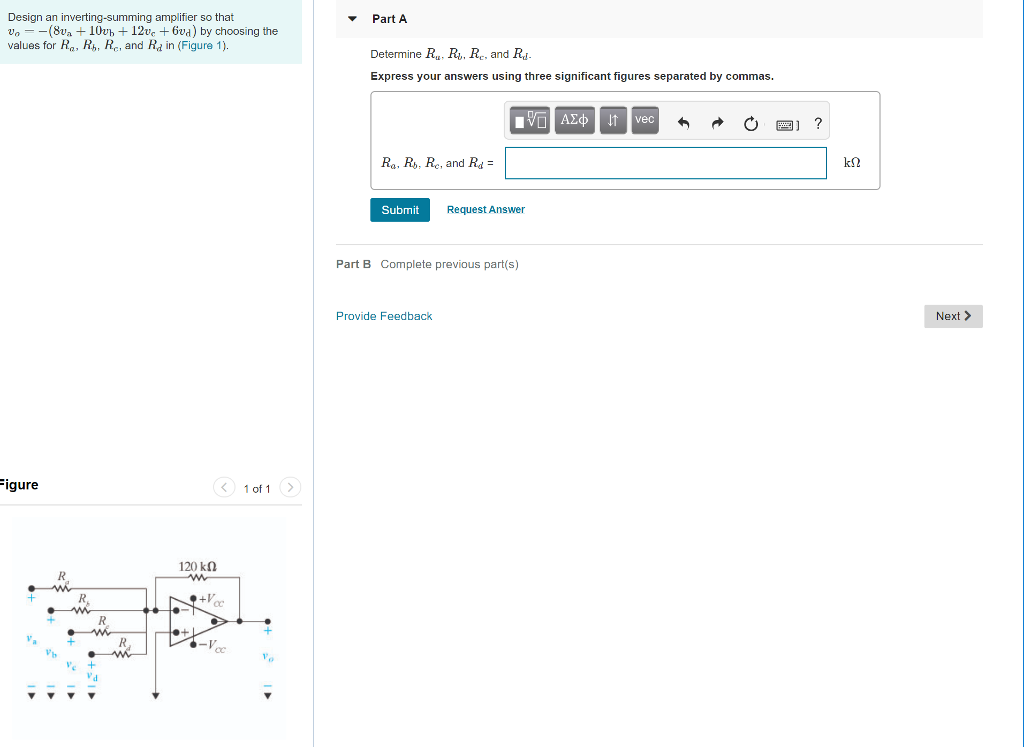Click the previous figure chevron

click(x=223, y=487)
